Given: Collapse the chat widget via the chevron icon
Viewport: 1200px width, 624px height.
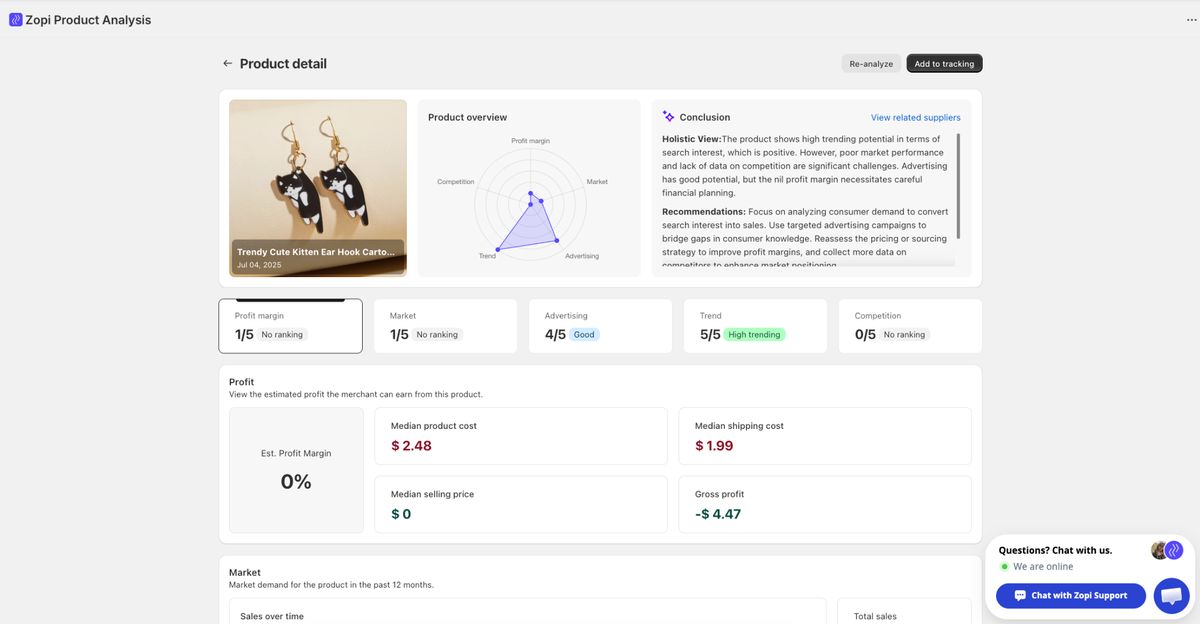Looking at the screenshot, I should pos(1173,550).
